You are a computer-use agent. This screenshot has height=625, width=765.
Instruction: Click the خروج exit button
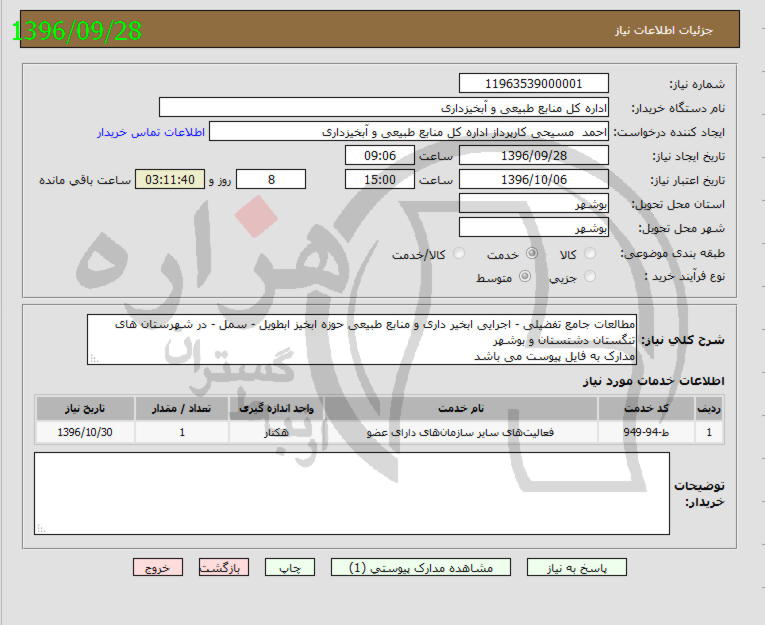(158, 567)
